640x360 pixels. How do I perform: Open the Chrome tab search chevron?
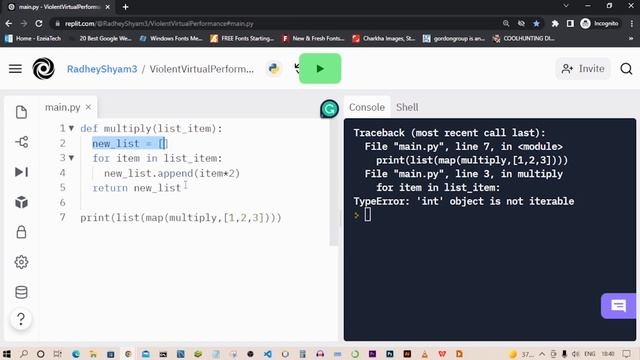(566, 6)
